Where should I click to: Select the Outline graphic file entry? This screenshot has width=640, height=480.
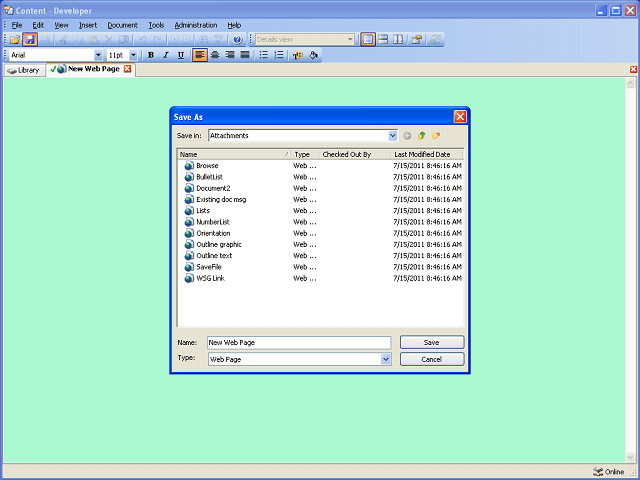pyautogui.click(x=219, y=244)
